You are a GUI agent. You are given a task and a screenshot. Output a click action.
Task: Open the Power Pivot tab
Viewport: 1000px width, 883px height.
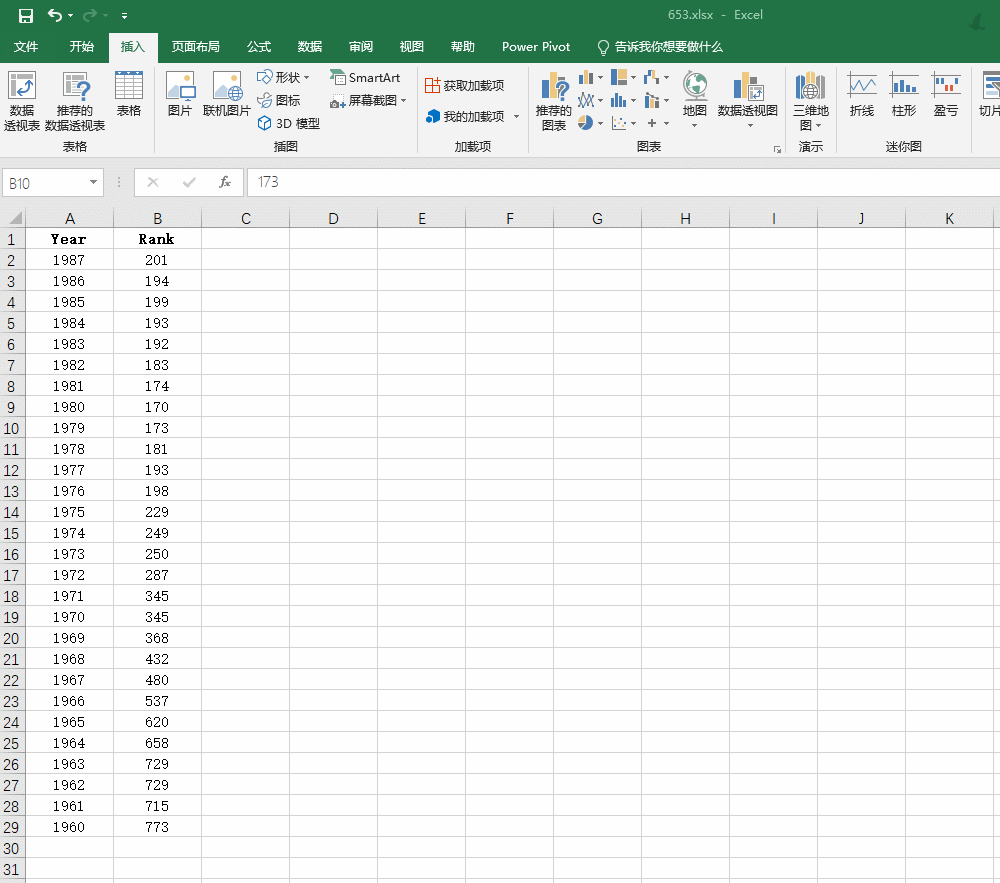pos(536,47)
